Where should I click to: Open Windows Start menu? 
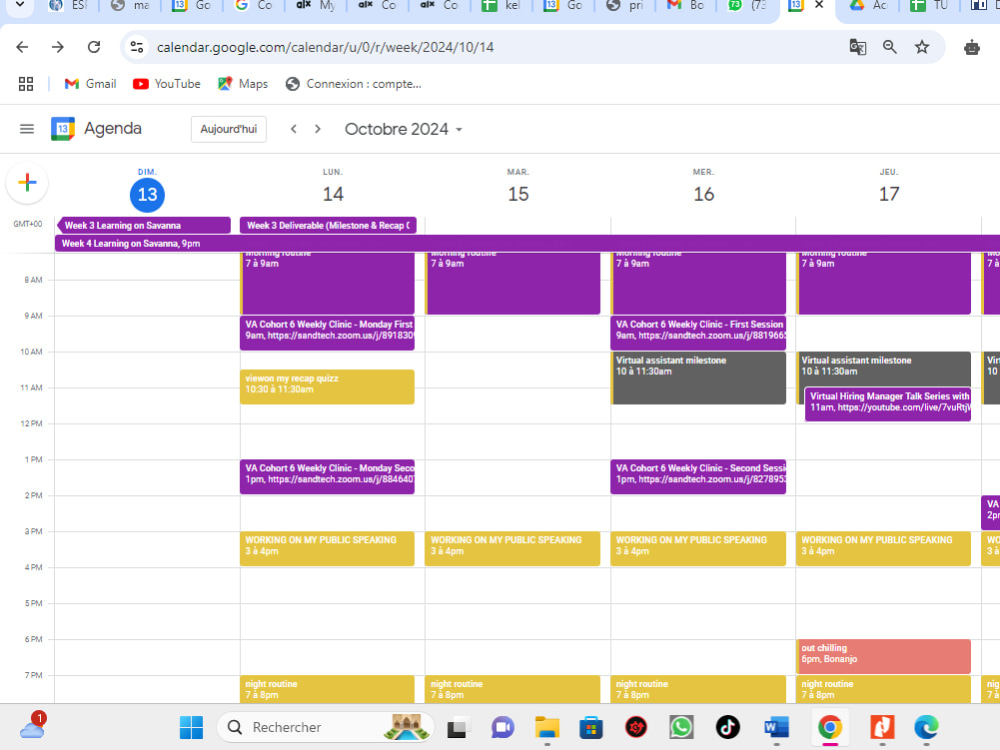click(x=191, y=727)
